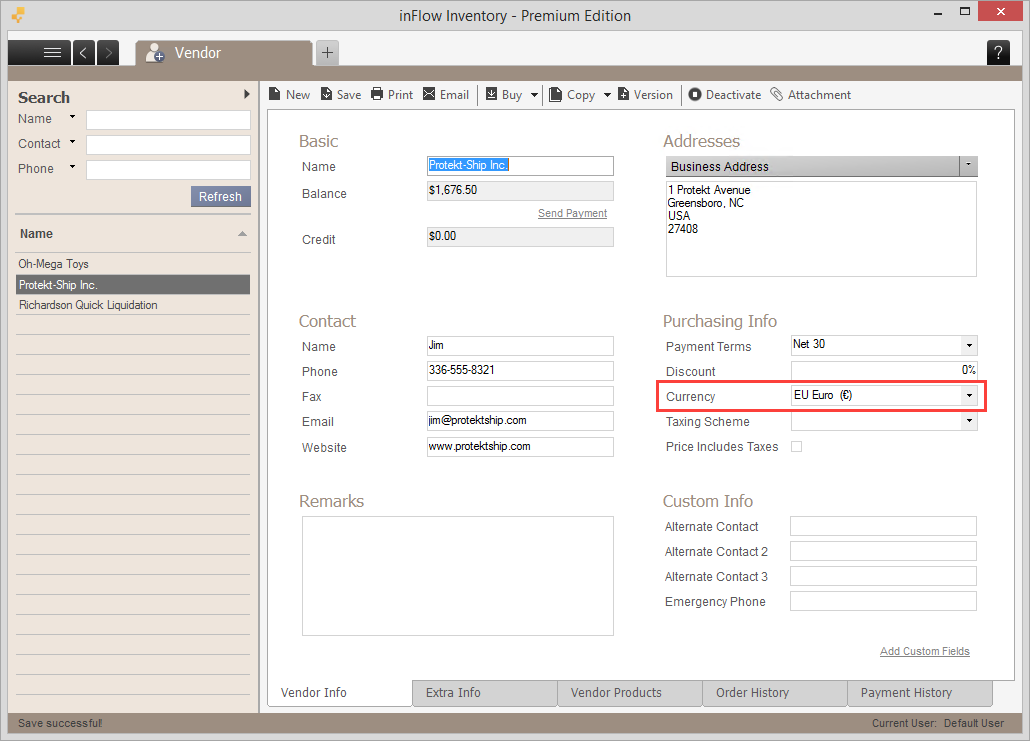Sort vendor list by Name column
Viewport: 1030px width, 741px height.
point(133,234)
